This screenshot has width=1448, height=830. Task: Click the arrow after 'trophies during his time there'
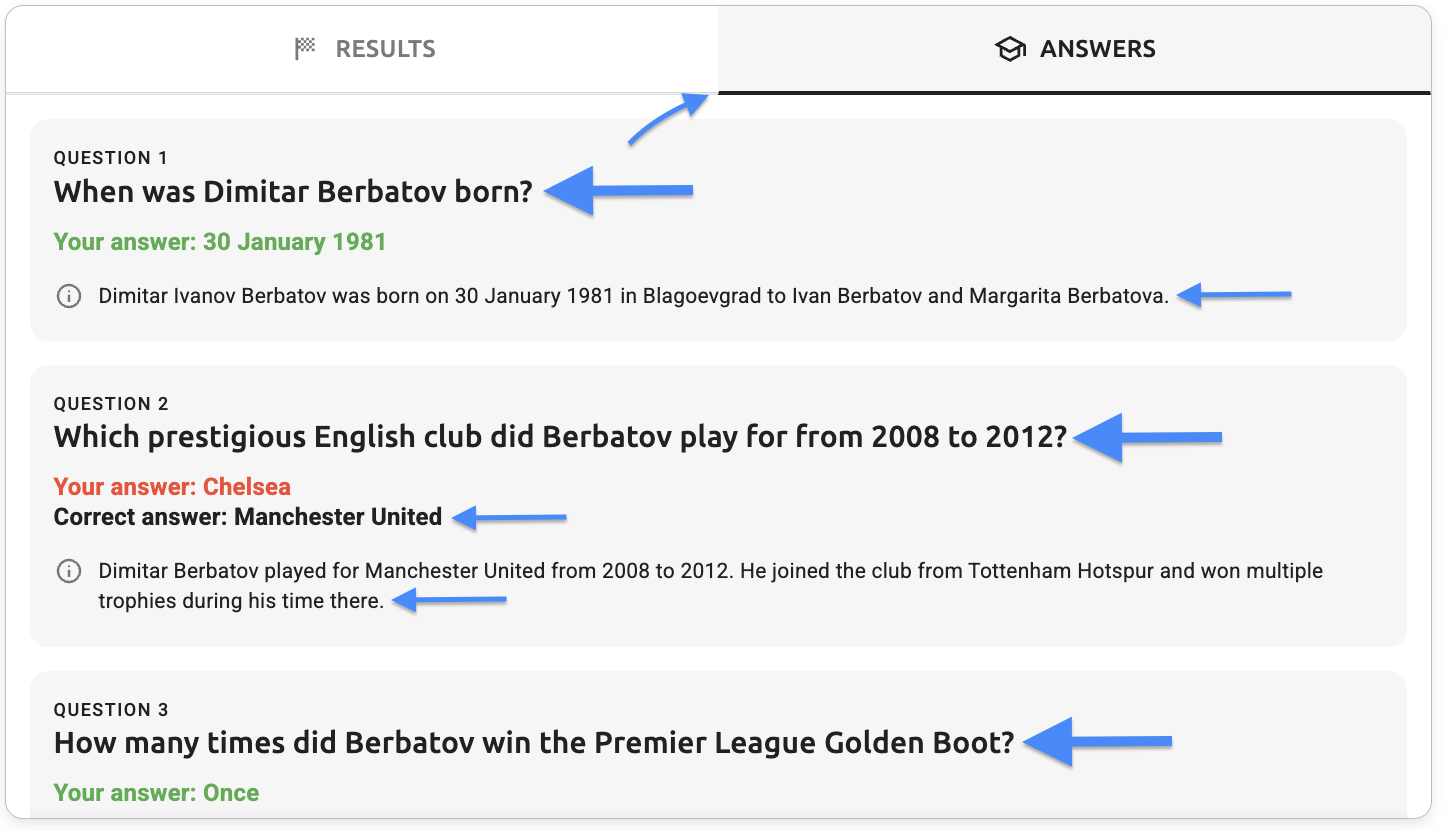point(449,600)
